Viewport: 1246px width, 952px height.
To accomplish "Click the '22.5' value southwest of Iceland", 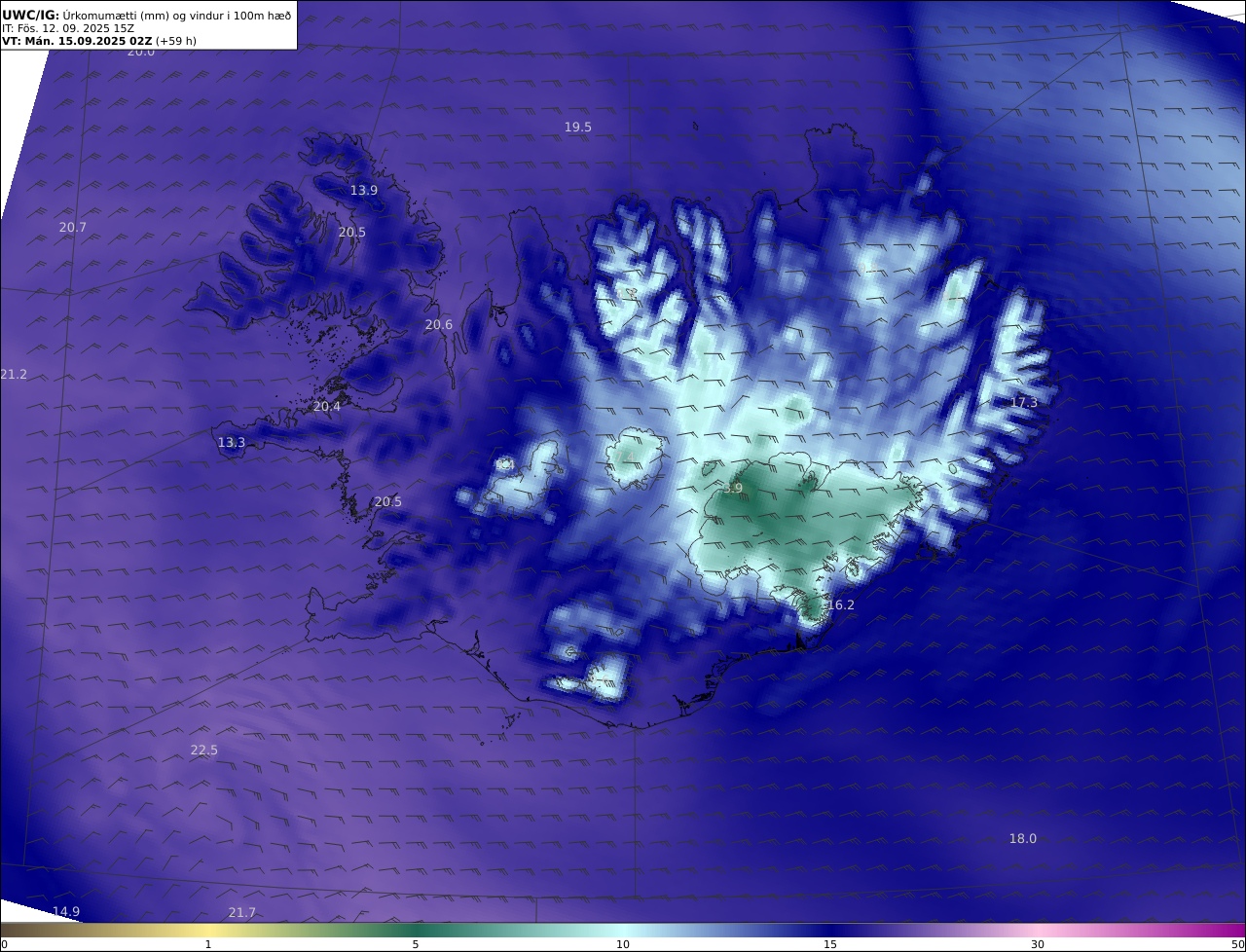I will coord(204,751).
